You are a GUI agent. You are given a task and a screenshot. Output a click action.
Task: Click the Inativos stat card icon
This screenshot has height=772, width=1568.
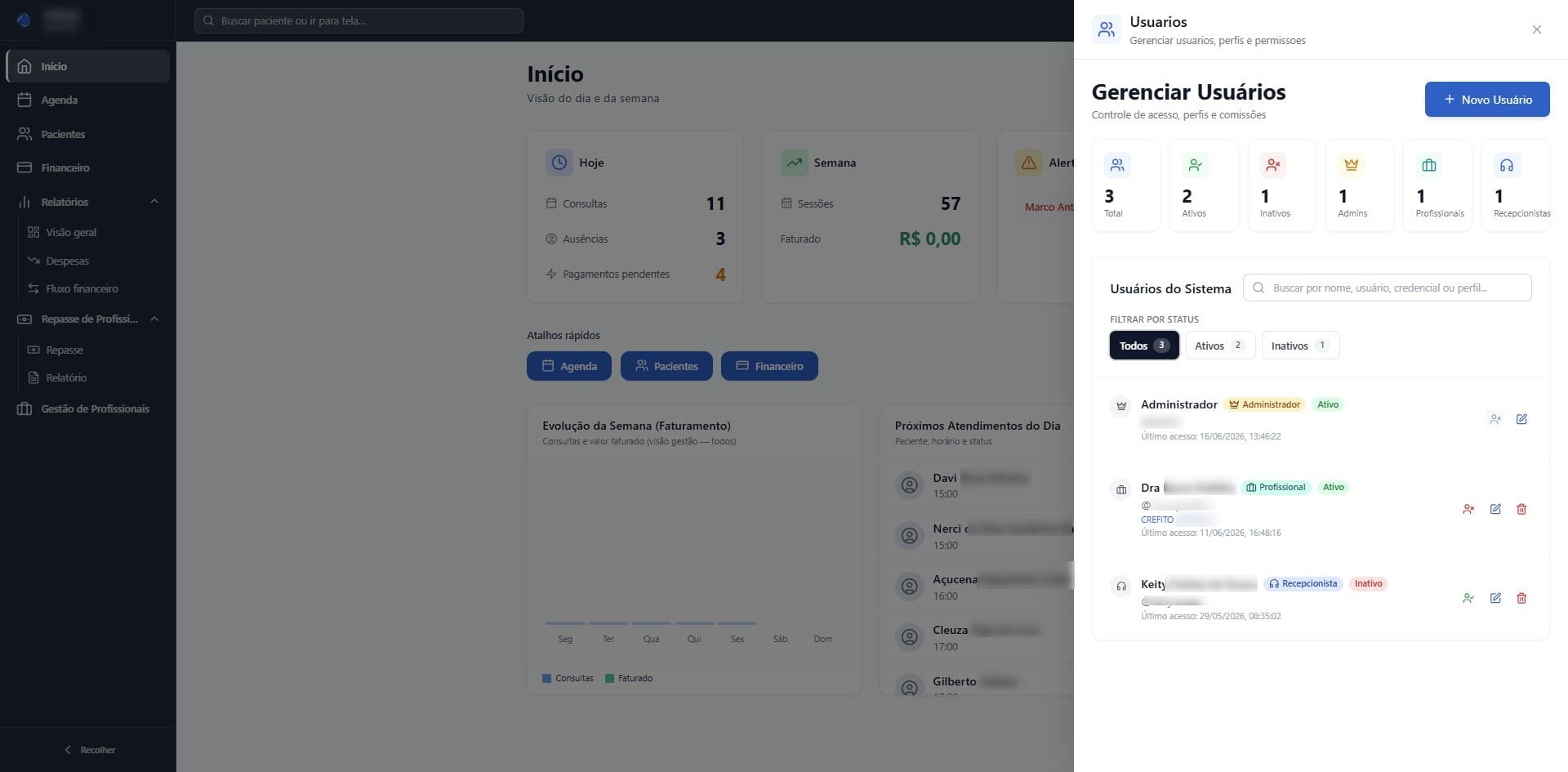tap(1273, 165)
